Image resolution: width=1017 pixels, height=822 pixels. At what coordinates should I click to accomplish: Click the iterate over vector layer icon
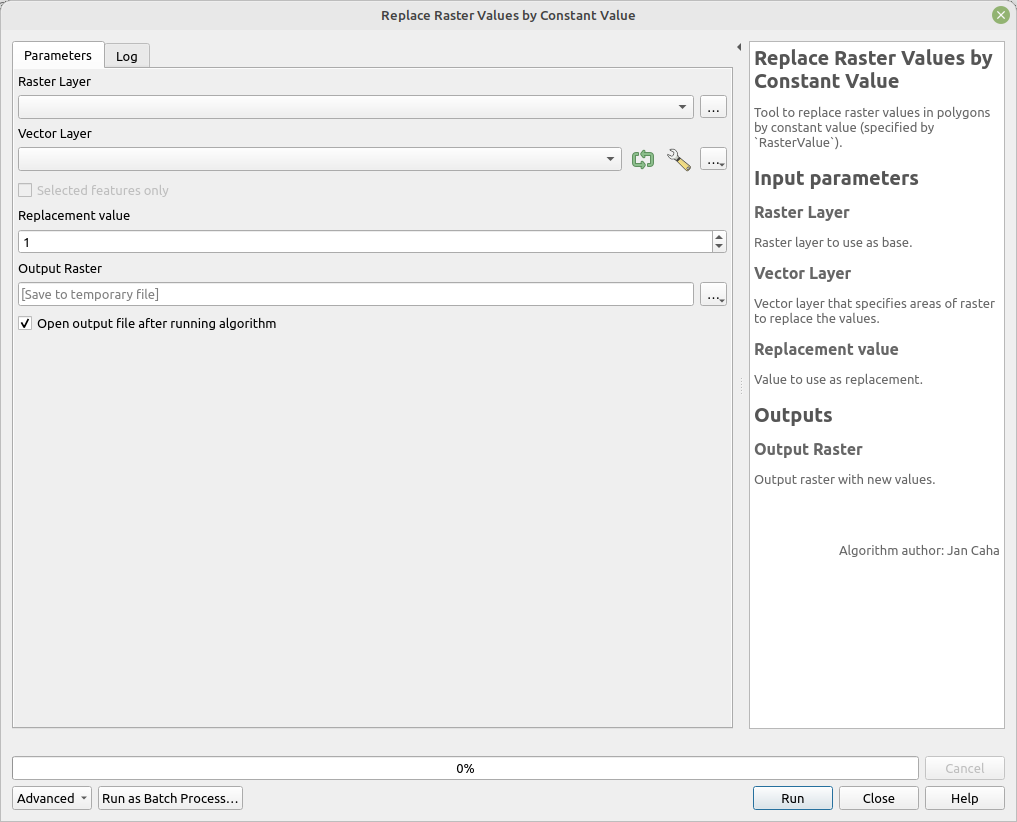643,159
